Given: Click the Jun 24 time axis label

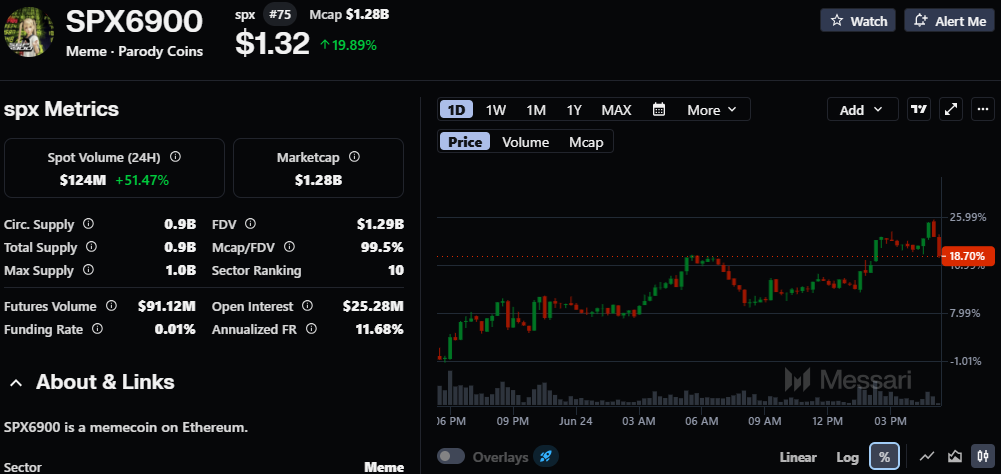Looking at the screenshot, I should (576, 422).
